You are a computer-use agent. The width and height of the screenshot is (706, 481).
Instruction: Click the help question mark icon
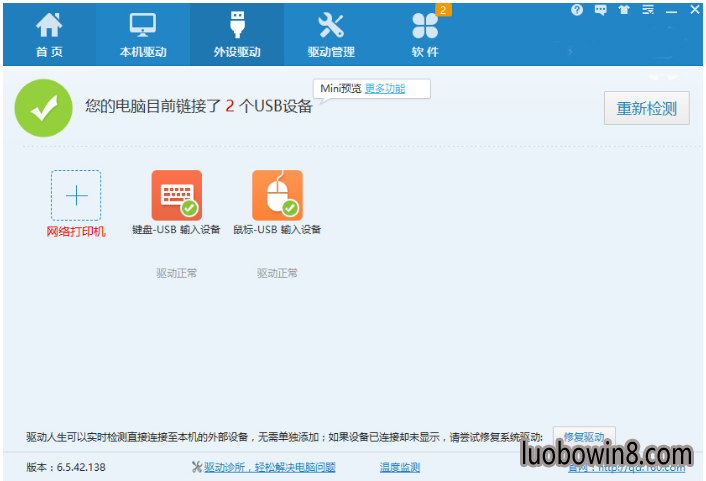click(x=577, y=10)
